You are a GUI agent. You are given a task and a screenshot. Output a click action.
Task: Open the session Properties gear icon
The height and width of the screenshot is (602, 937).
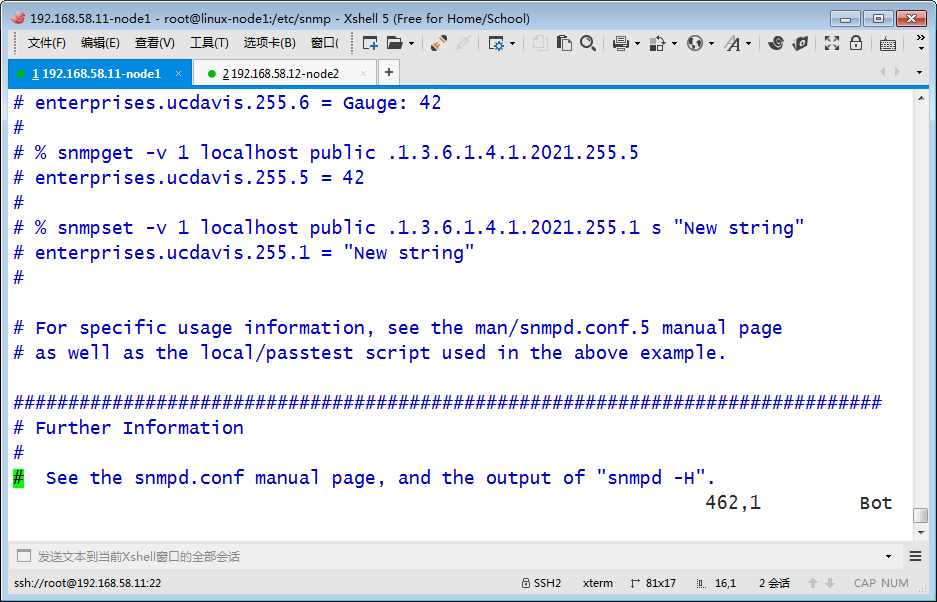click(x=496, y=43)
